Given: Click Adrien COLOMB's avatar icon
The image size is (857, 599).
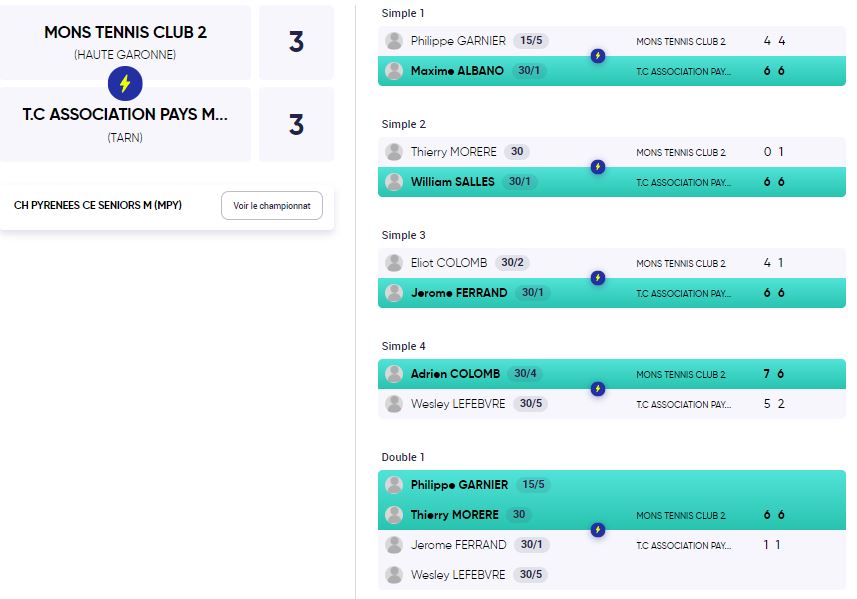Looking at the screenshot, I should point(394,374).
